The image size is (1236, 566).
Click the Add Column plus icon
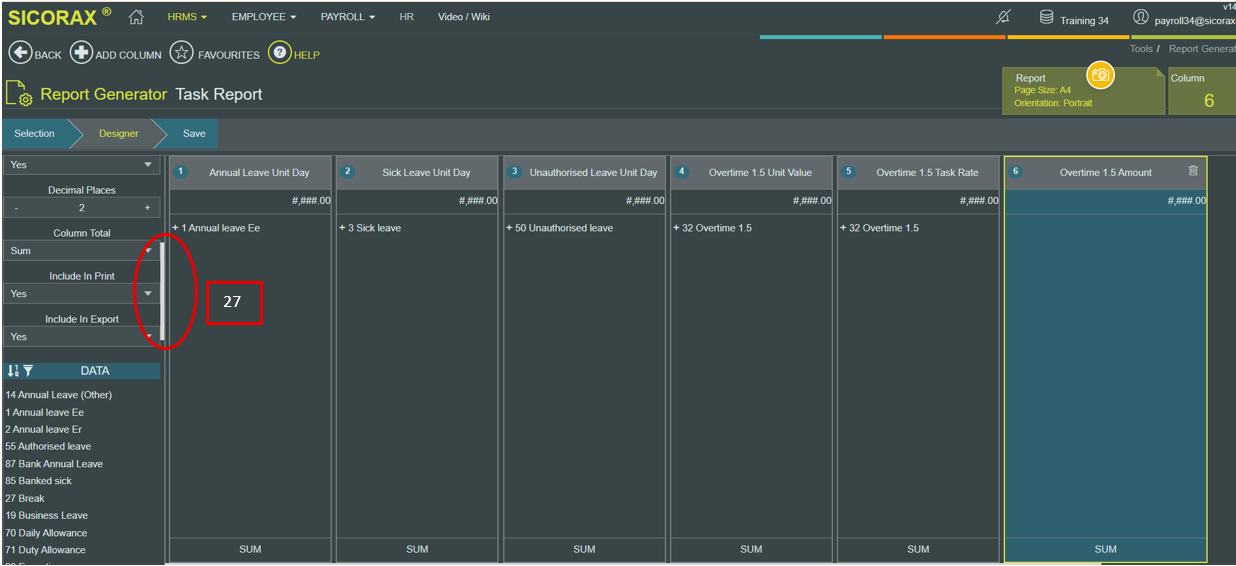click(x=81, y=53)
